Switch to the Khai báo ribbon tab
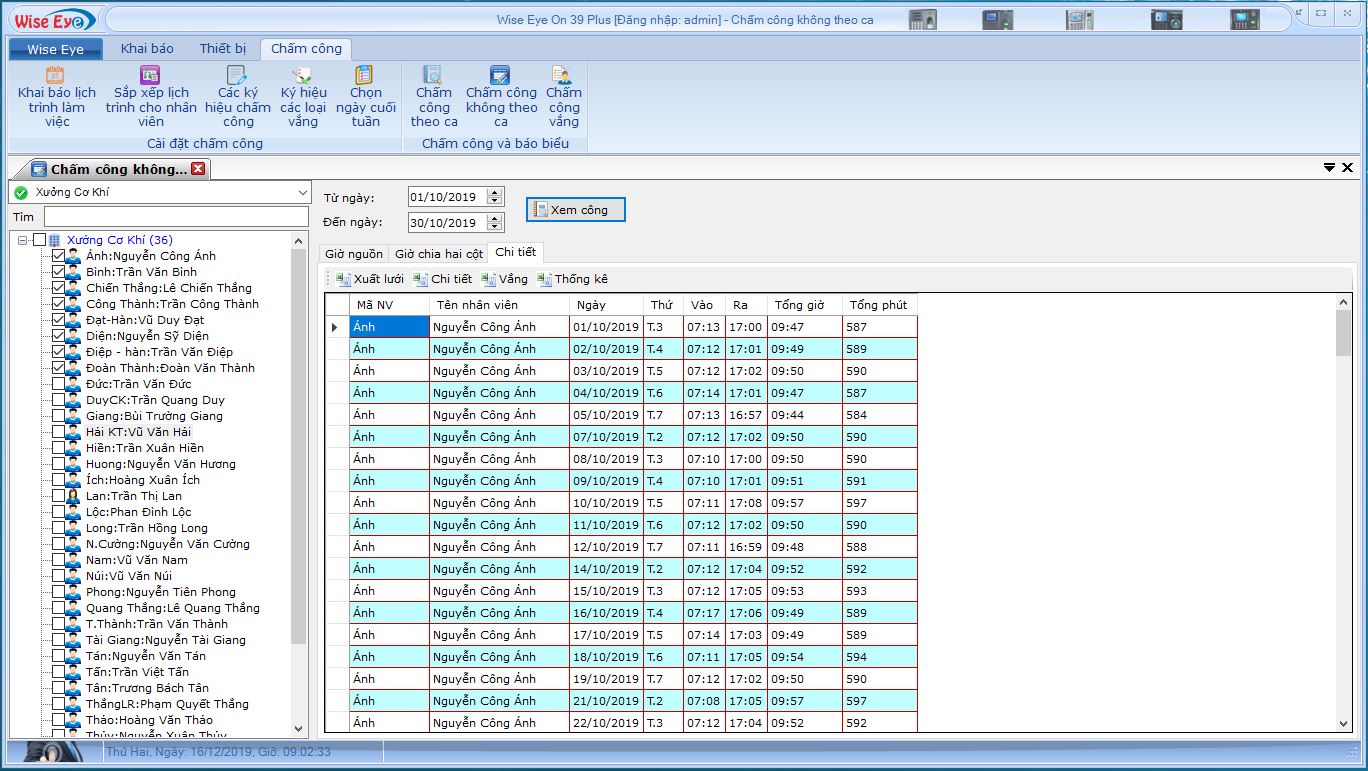The image size is (1368, 771). tap(147, 48)
